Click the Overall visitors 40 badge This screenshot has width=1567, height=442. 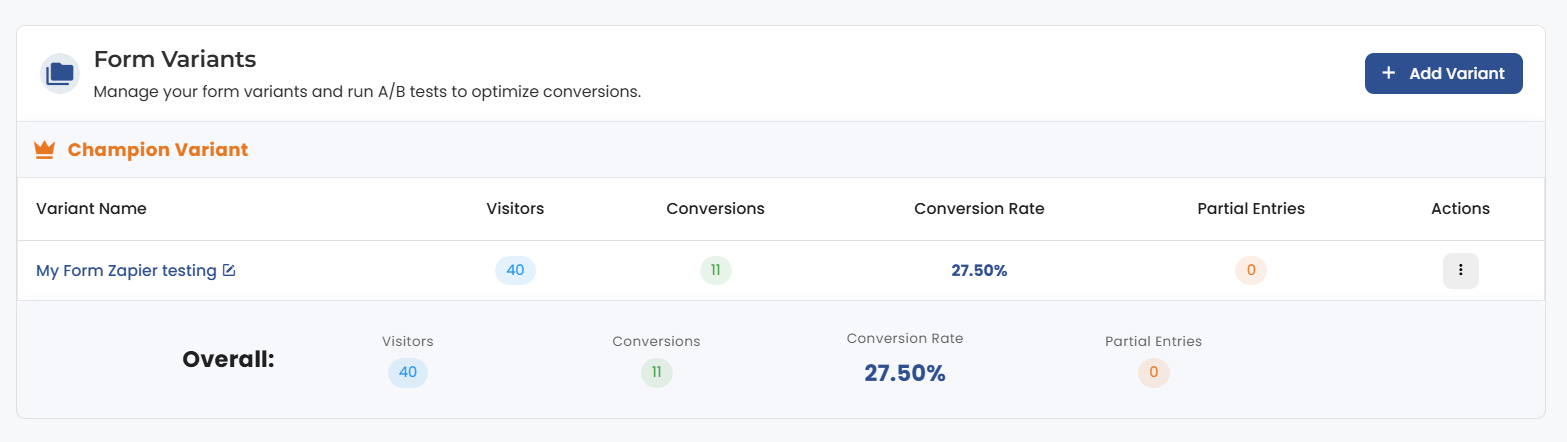tap(408, 373)
